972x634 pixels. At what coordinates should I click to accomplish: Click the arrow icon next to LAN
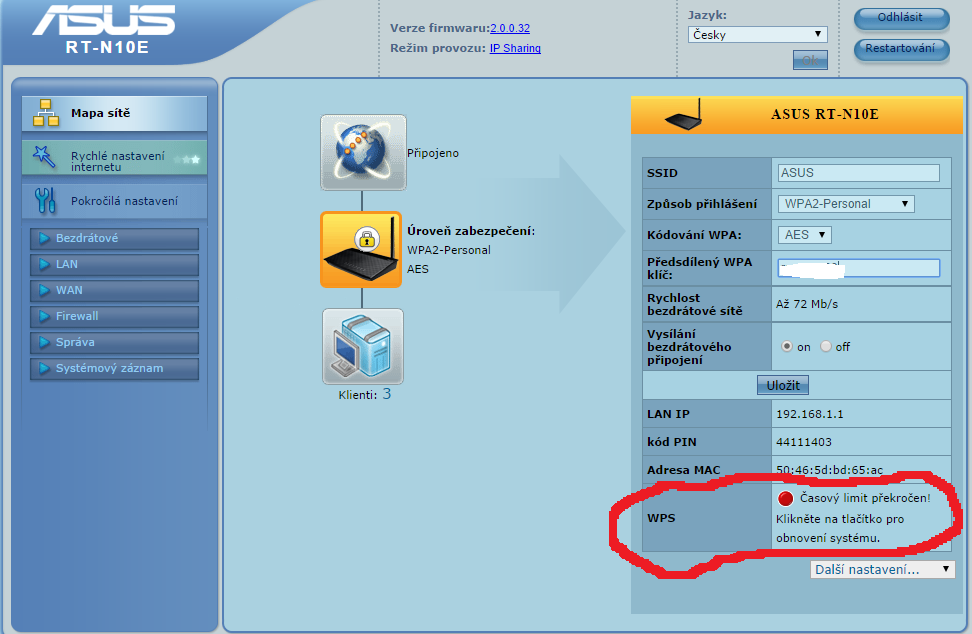click(x=44, y=264)
